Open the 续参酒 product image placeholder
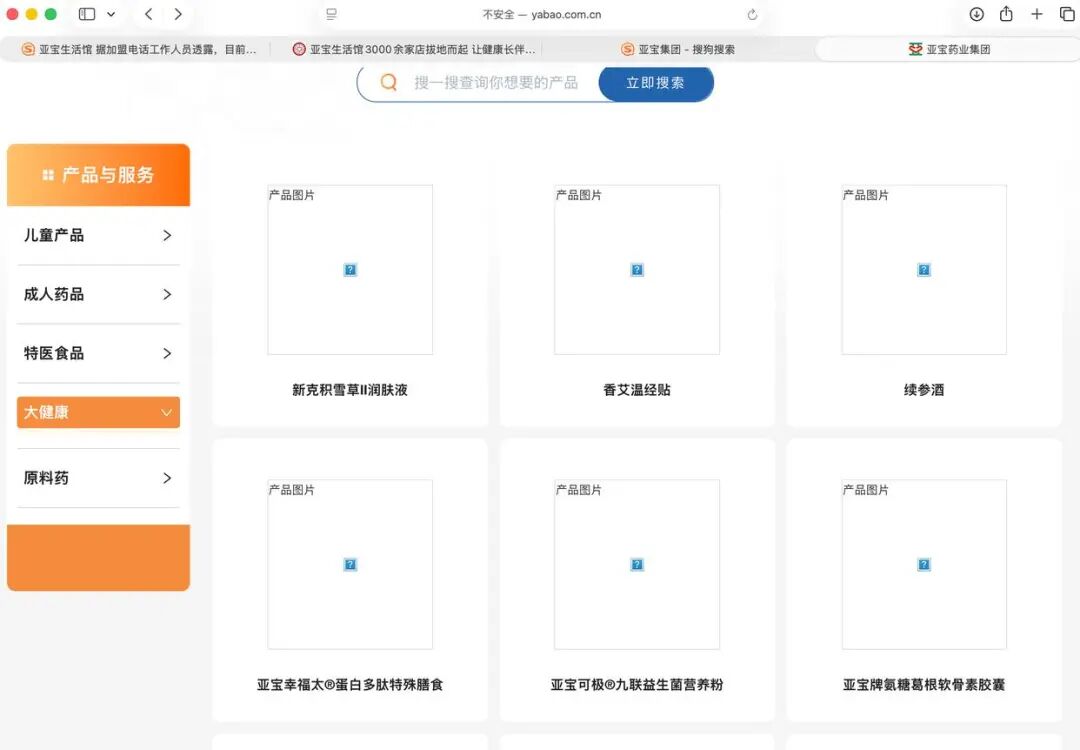Image resolution: width=1080 pixels, height=750 pixels. pyautogui.click(x=923, y=269)
